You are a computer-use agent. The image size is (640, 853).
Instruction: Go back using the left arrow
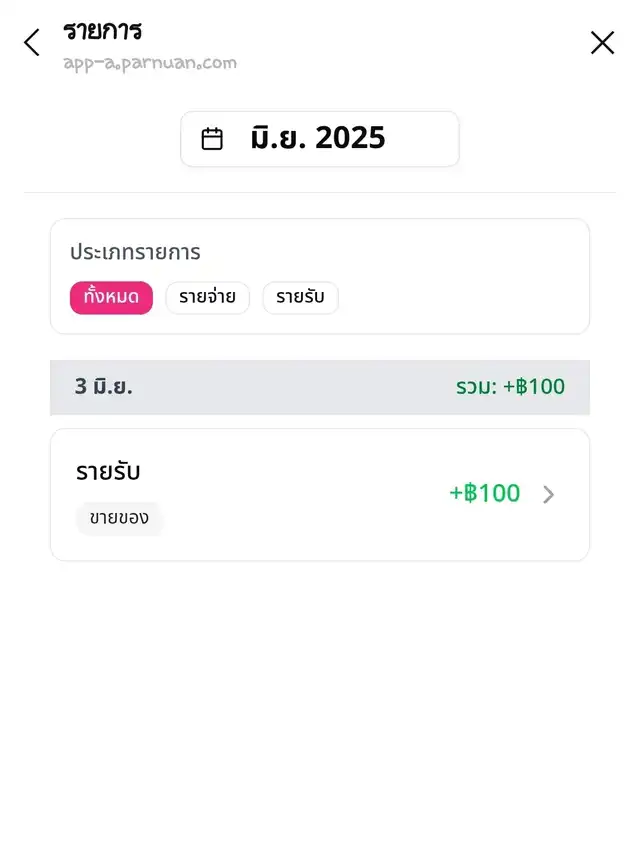tap(32, 43)
